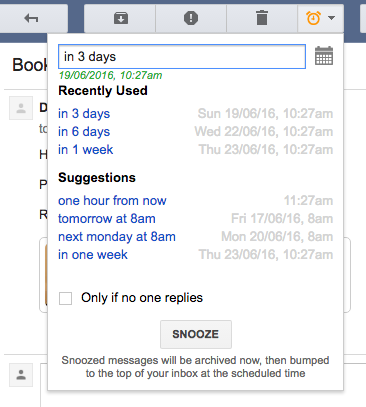Click 'Fri 17/06/16, 8am' date text

click(x=282, y=219)
